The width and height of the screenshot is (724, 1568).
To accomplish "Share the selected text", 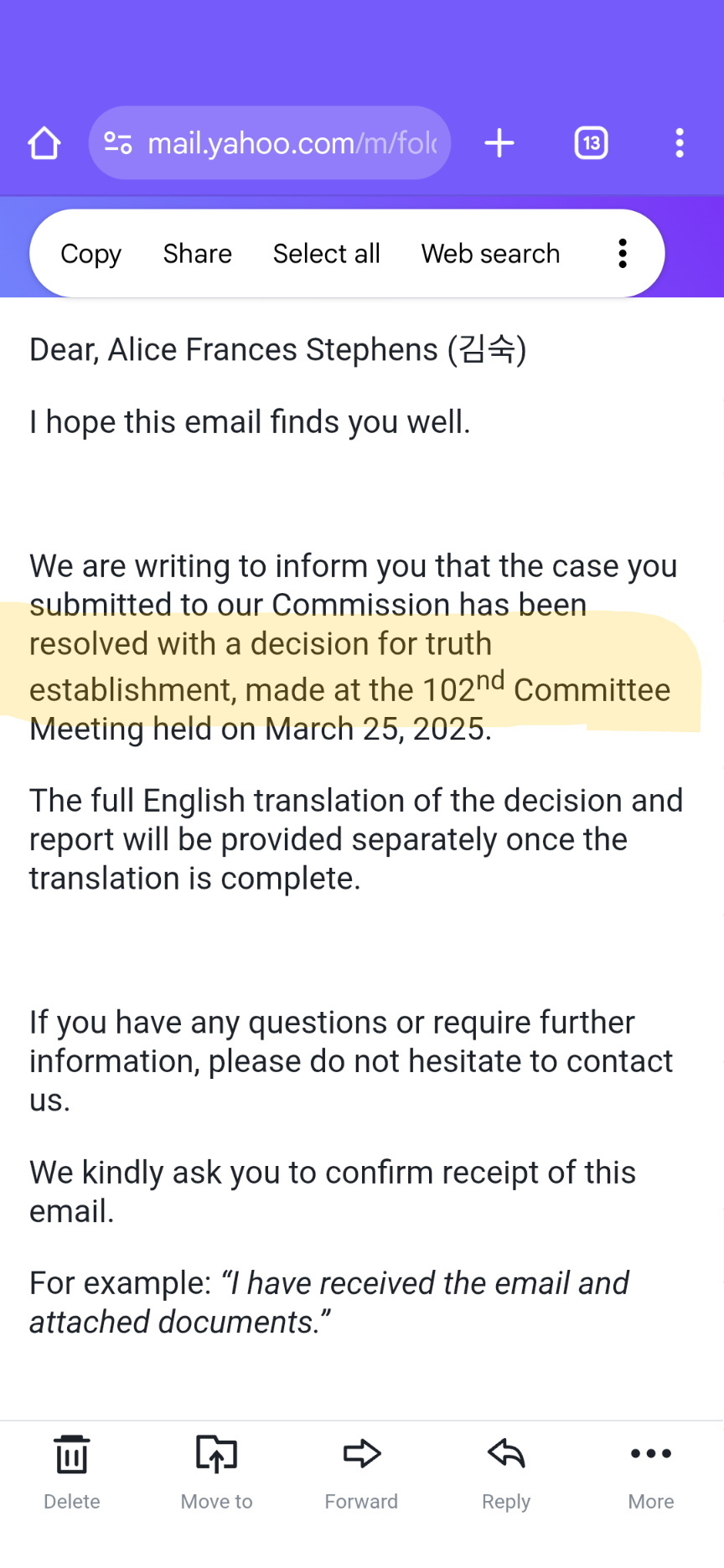I will (197, 254).
